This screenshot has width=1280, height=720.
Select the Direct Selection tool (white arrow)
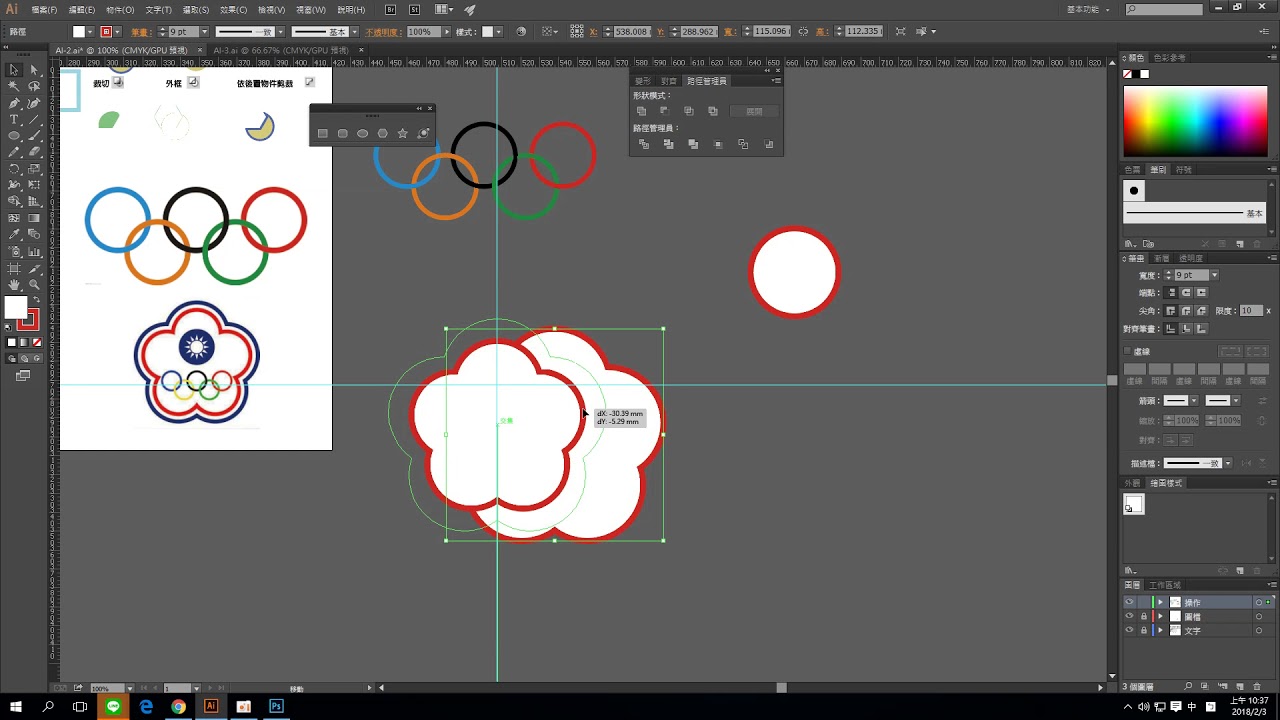point(34,70)
